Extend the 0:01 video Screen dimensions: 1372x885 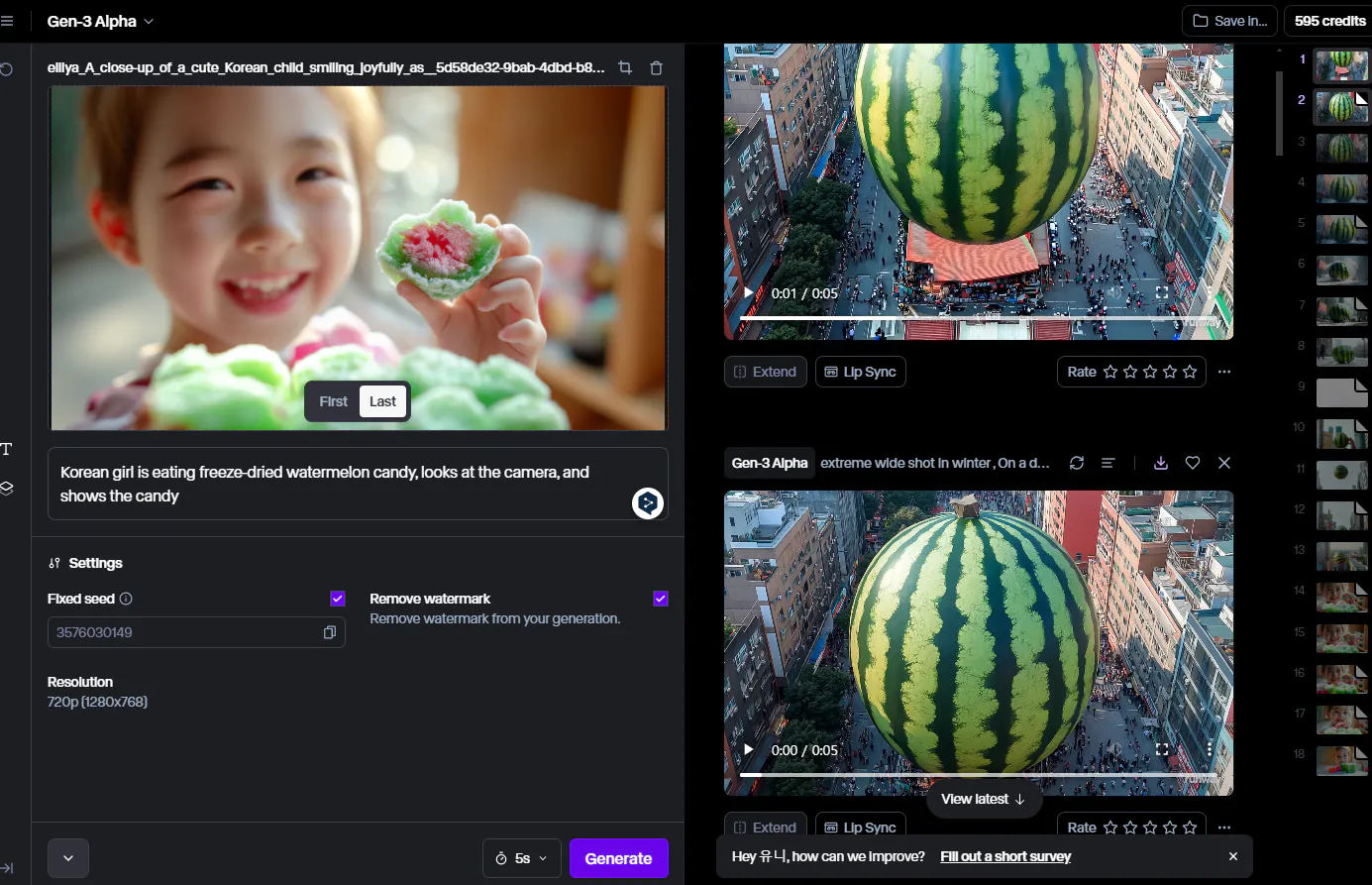tap(765, 372)
